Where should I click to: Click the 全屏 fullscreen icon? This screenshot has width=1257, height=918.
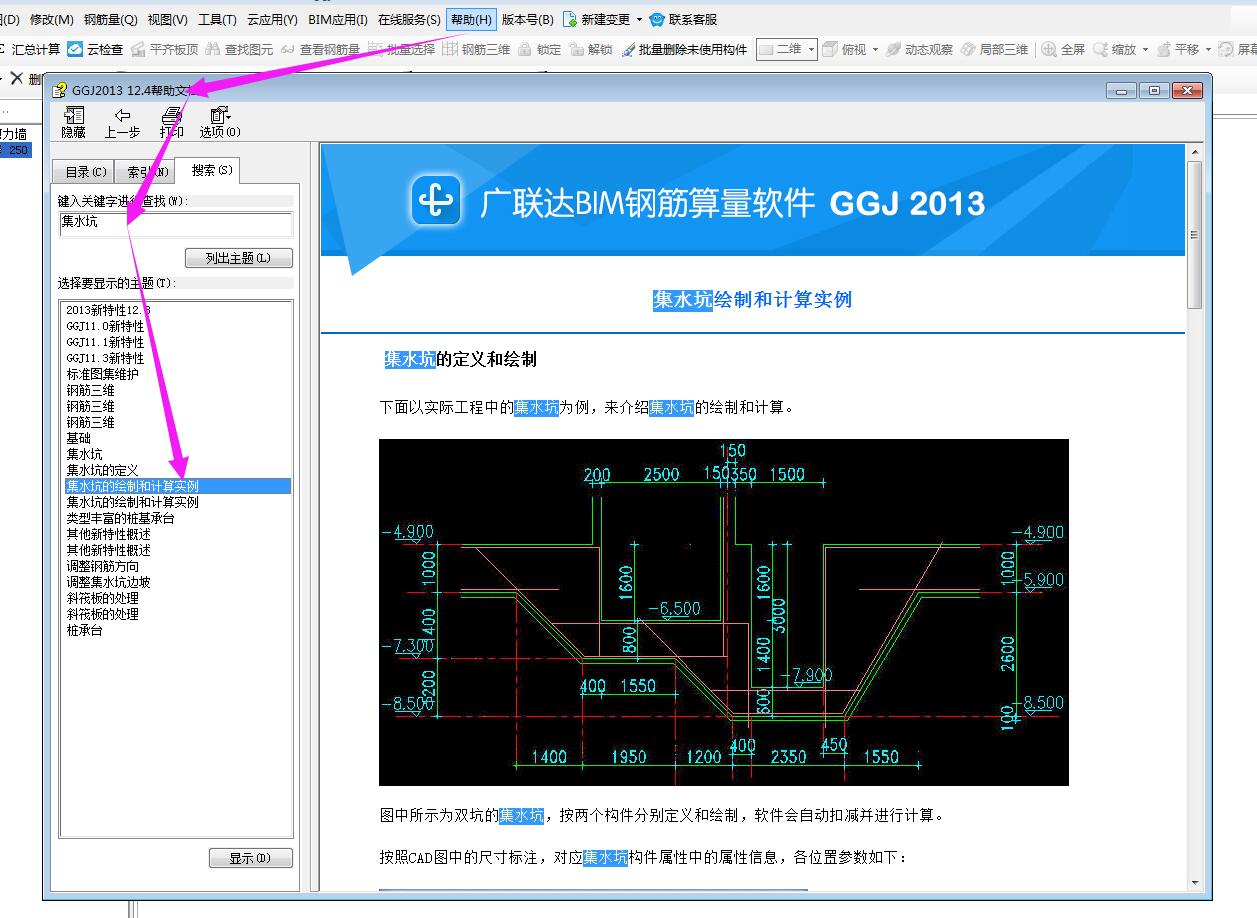tap(1049, 49)
